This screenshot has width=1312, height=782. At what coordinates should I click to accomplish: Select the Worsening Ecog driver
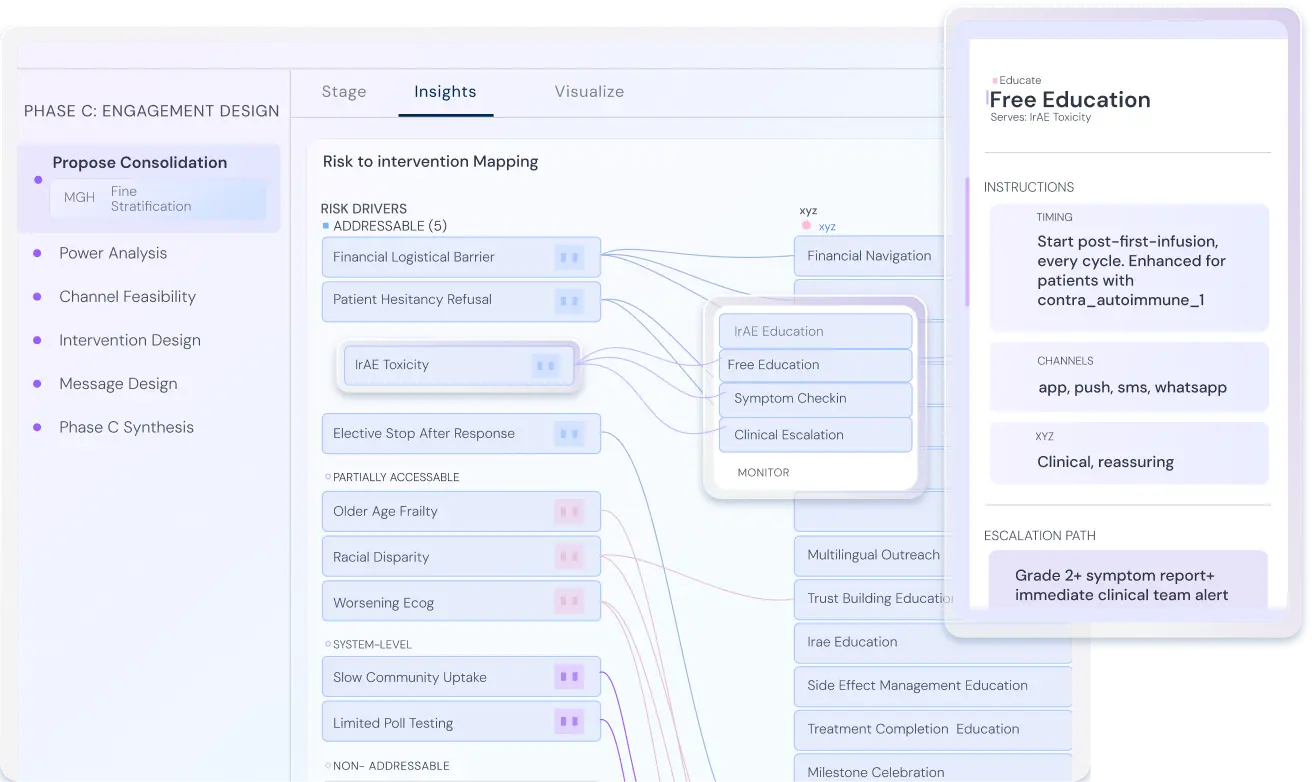(461, 602)
